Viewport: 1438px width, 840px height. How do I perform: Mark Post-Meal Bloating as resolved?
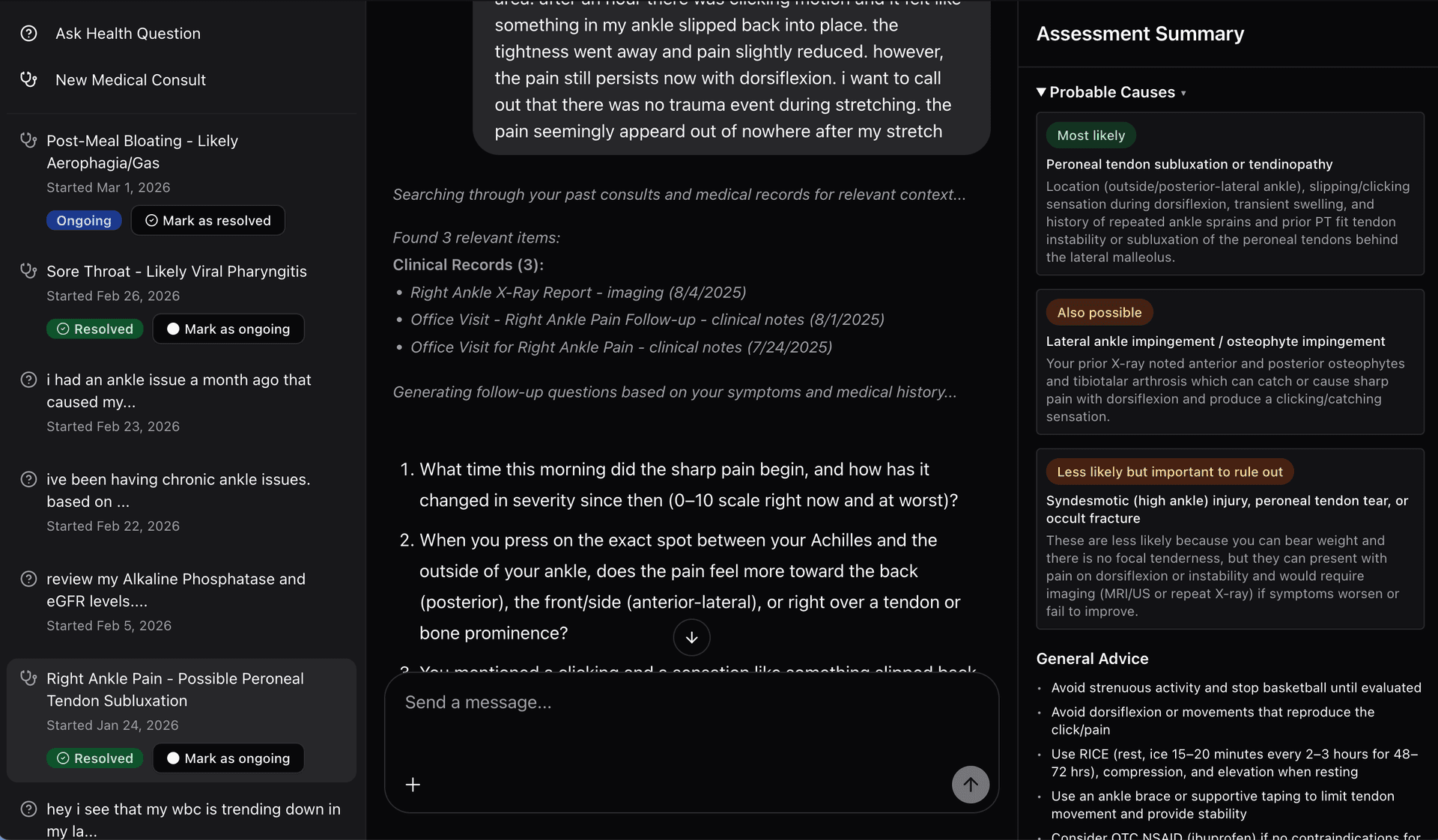pos(207,220)
